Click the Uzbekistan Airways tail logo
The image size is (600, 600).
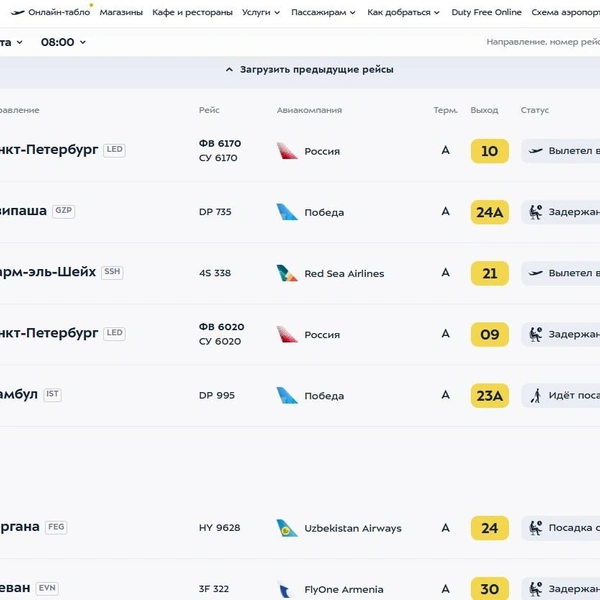[x=287, y=528]
